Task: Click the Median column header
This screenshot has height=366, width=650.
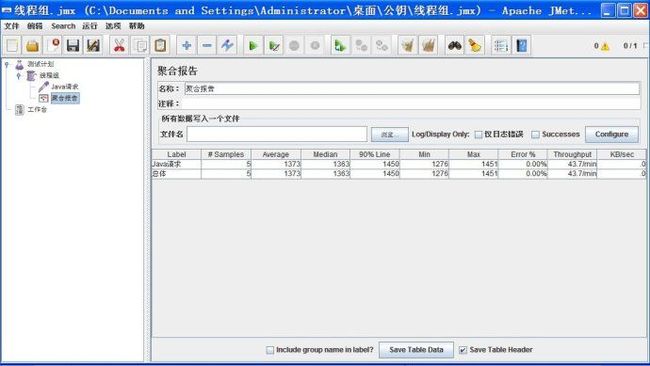Action: pos(325,154)
